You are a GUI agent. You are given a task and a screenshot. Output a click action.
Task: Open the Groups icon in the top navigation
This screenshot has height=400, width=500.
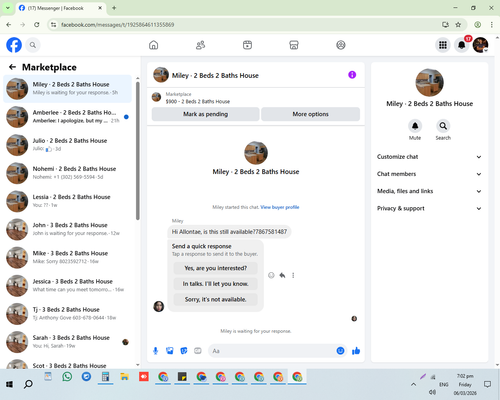(x=341, y=45)
